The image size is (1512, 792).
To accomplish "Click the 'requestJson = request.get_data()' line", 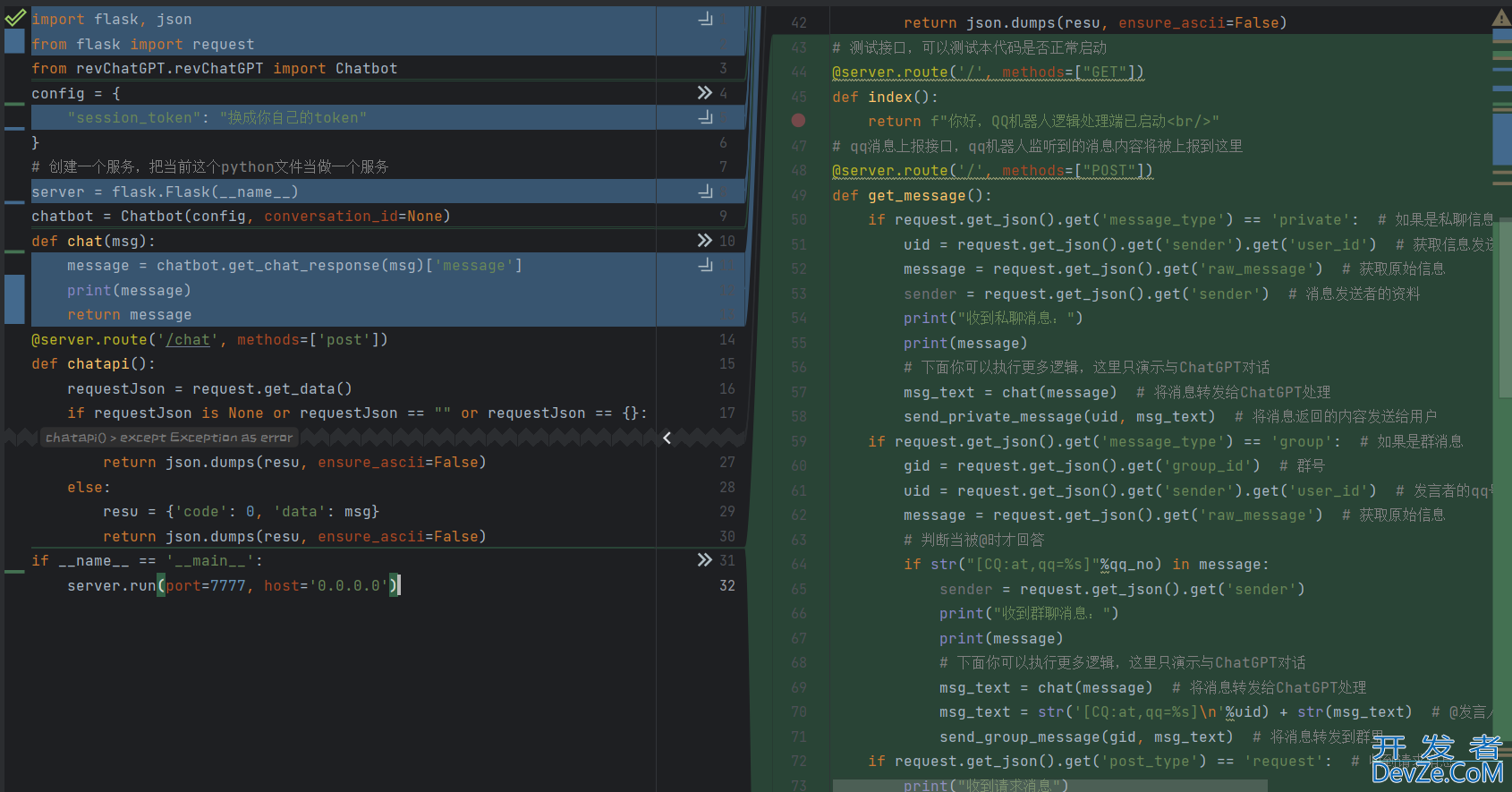I will click(209, 388).
